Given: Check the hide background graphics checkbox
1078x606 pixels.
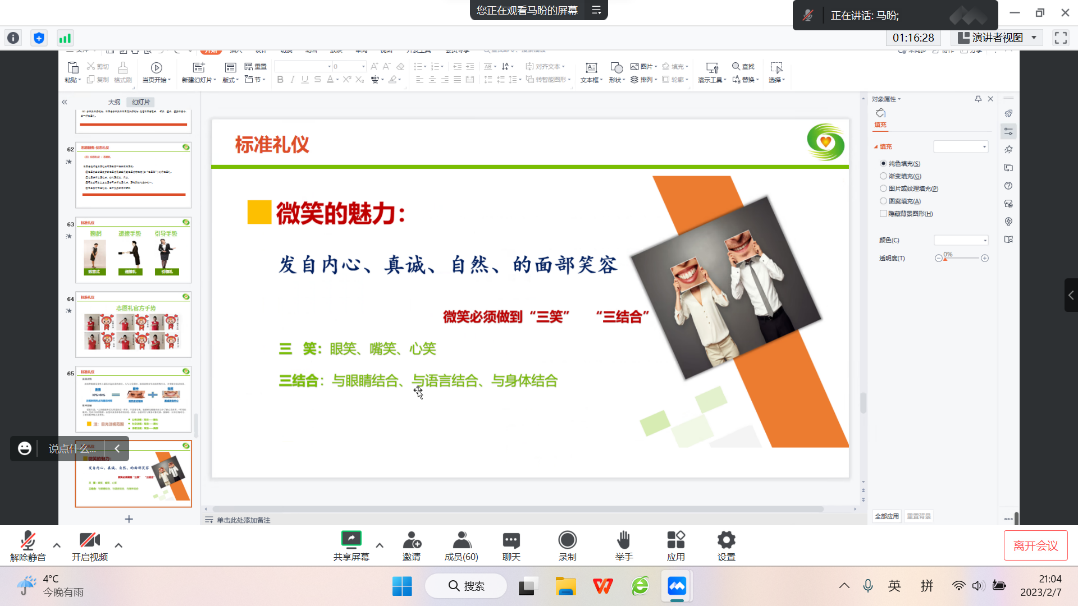Looking at the screenshot, I should pyautogui.click(x=883, y=213).
